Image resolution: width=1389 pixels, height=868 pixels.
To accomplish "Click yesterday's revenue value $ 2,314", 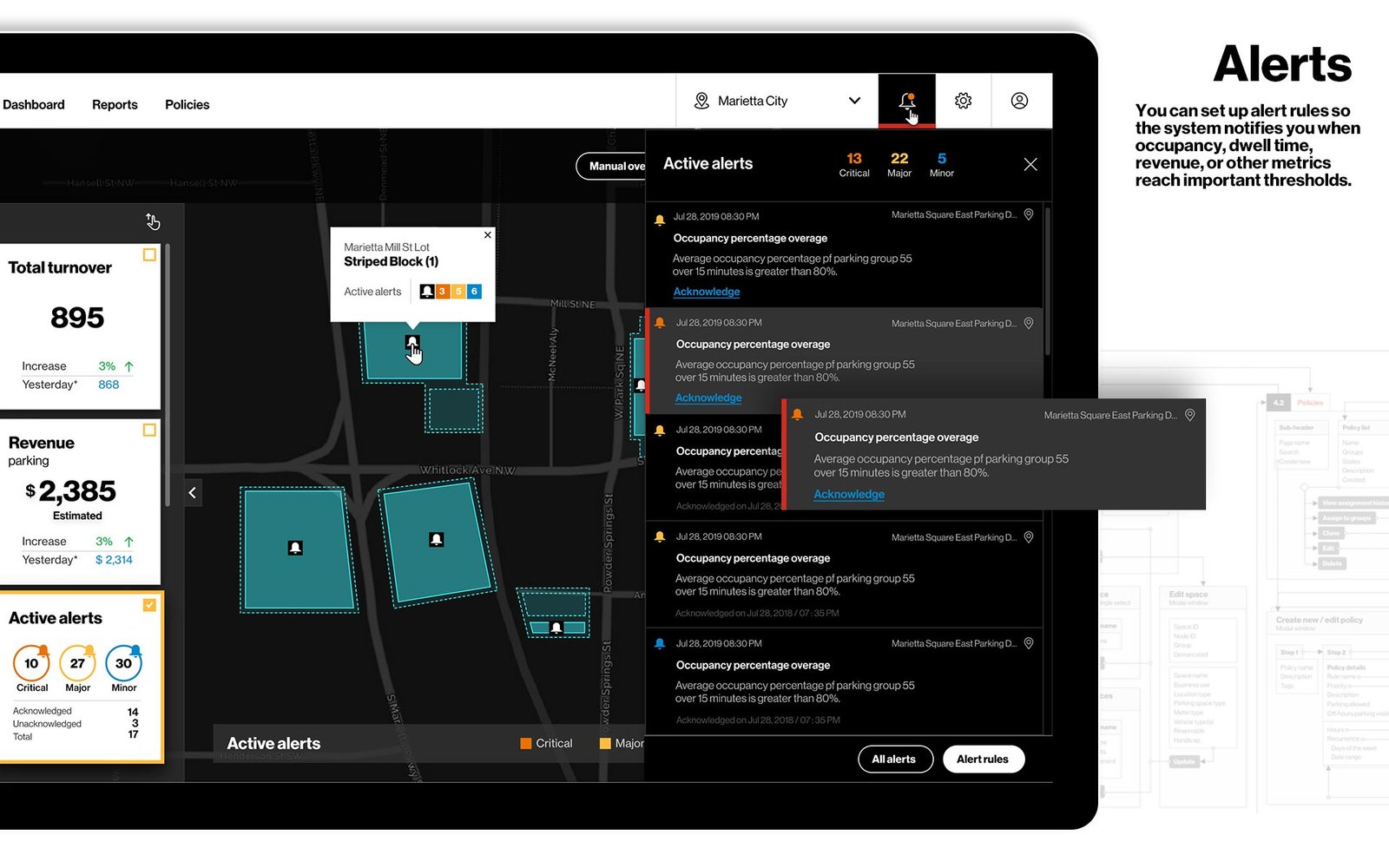I will pyautogui.click(x=114, y=560).
